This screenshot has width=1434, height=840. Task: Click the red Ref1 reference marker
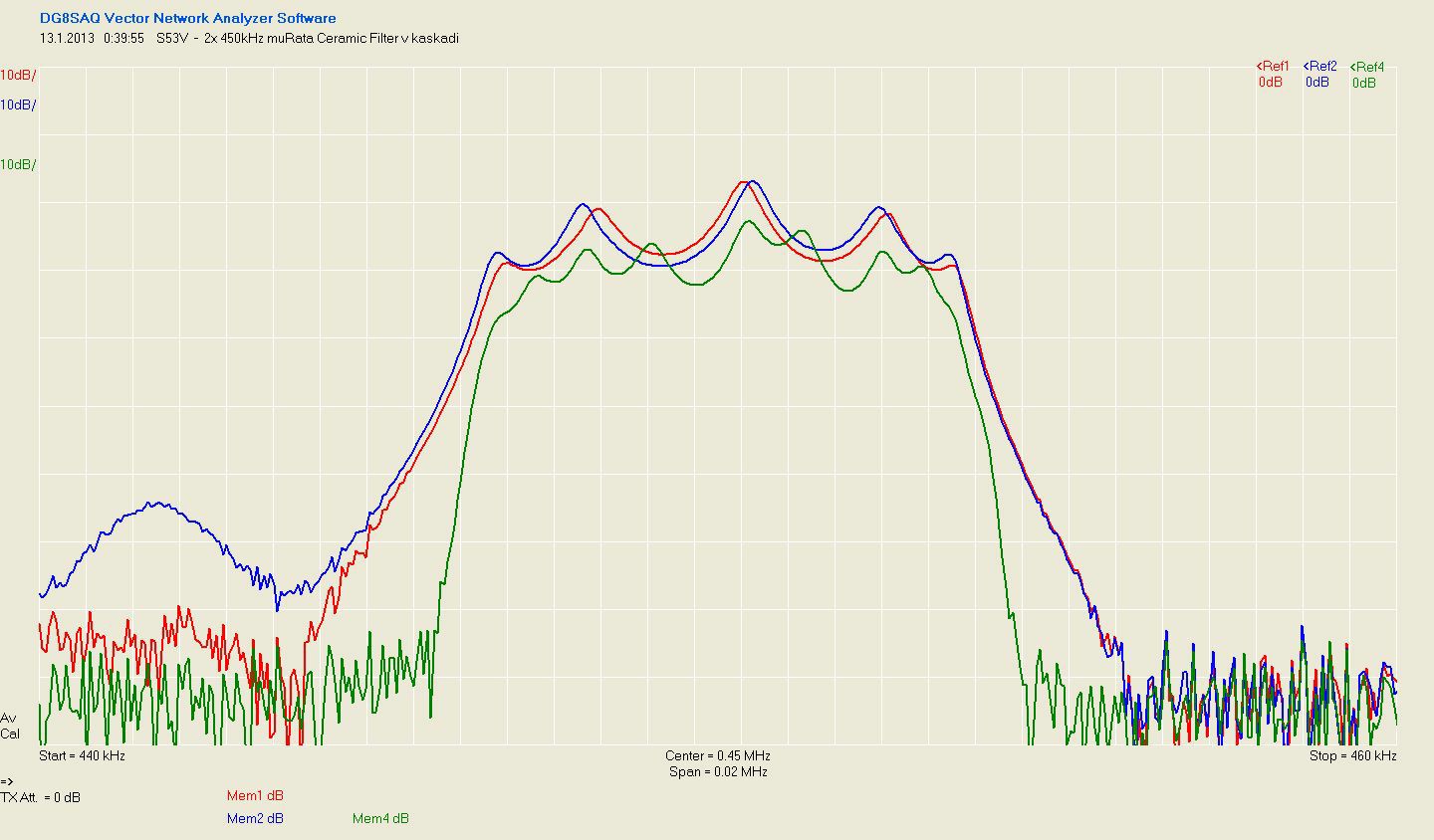[x=1272, y=67]
